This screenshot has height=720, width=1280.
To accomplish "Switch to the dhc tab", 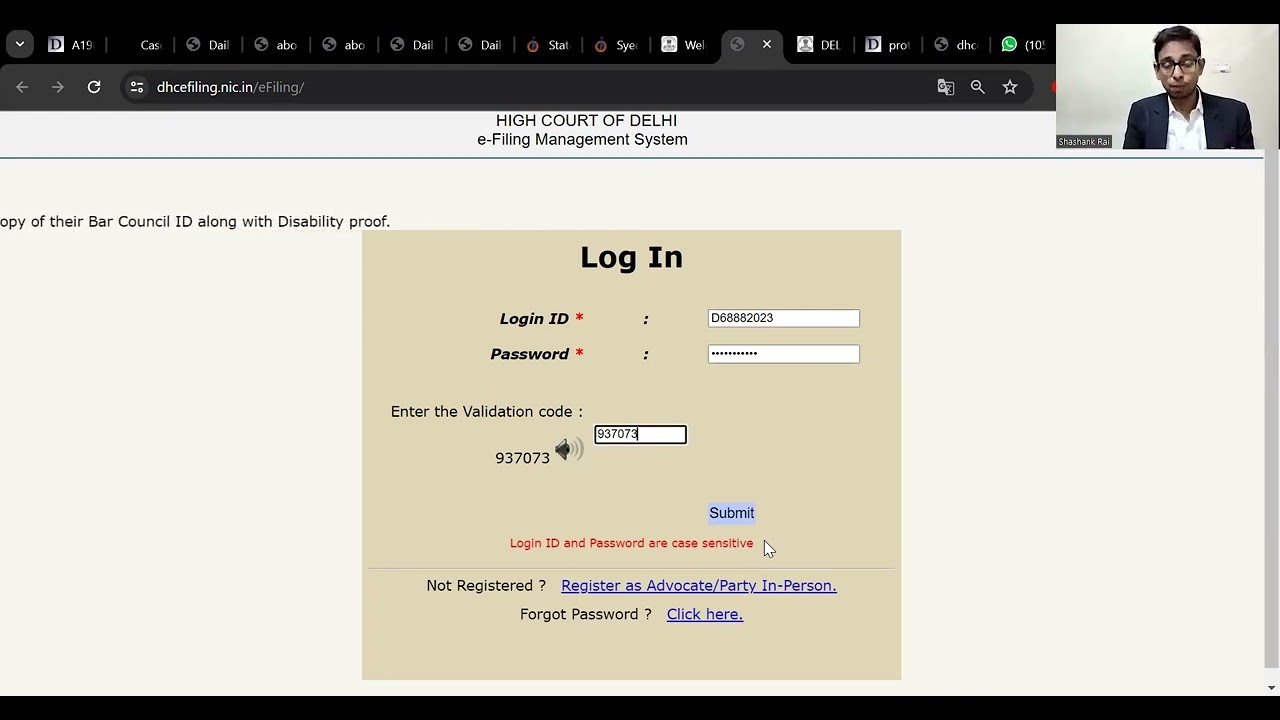I will coord(956,44).
